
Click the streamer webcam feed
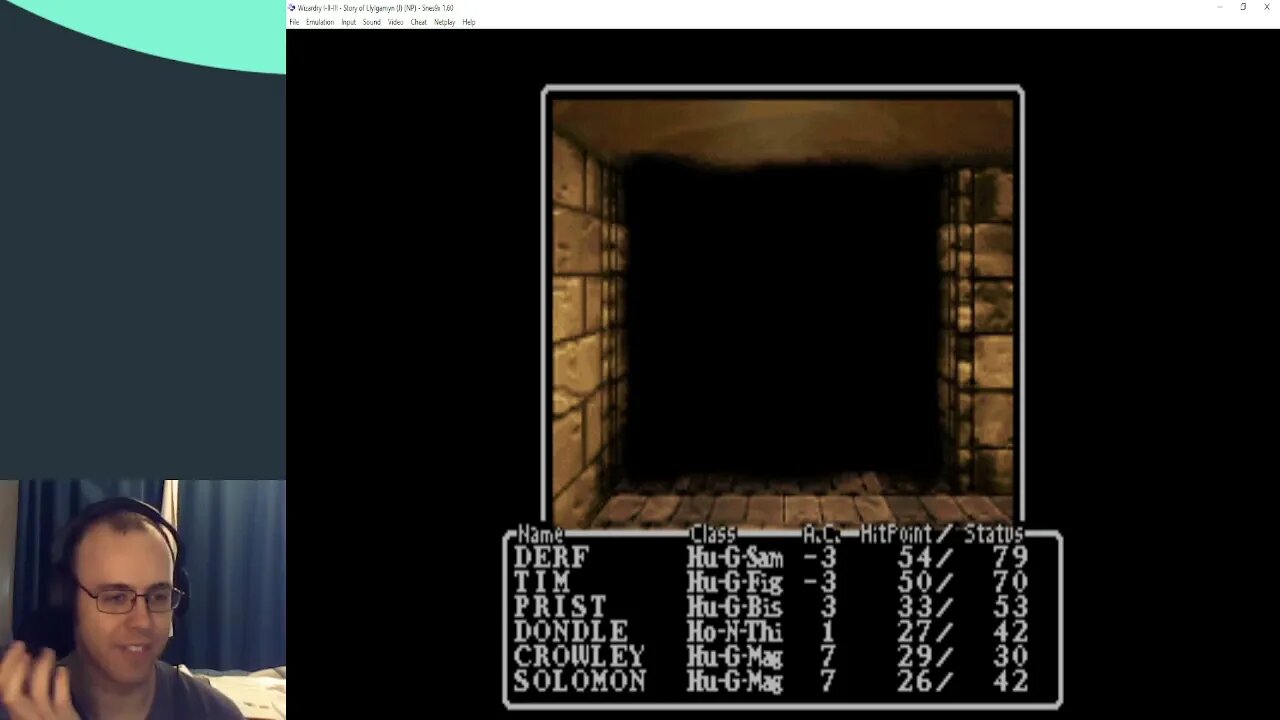(x=143, y=600)
